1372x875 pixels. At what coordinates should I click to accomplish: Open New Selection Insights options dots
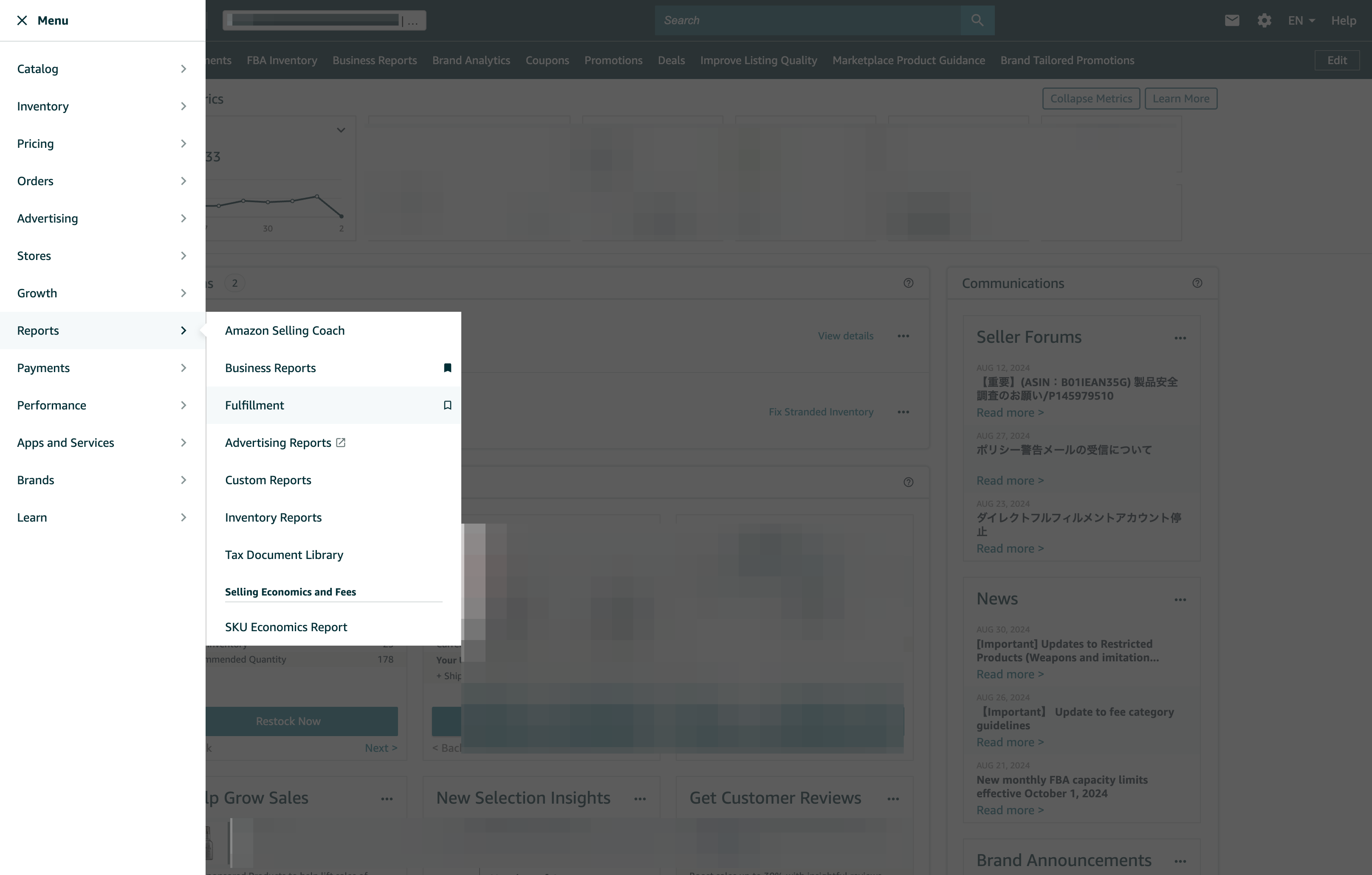point(640,799)
